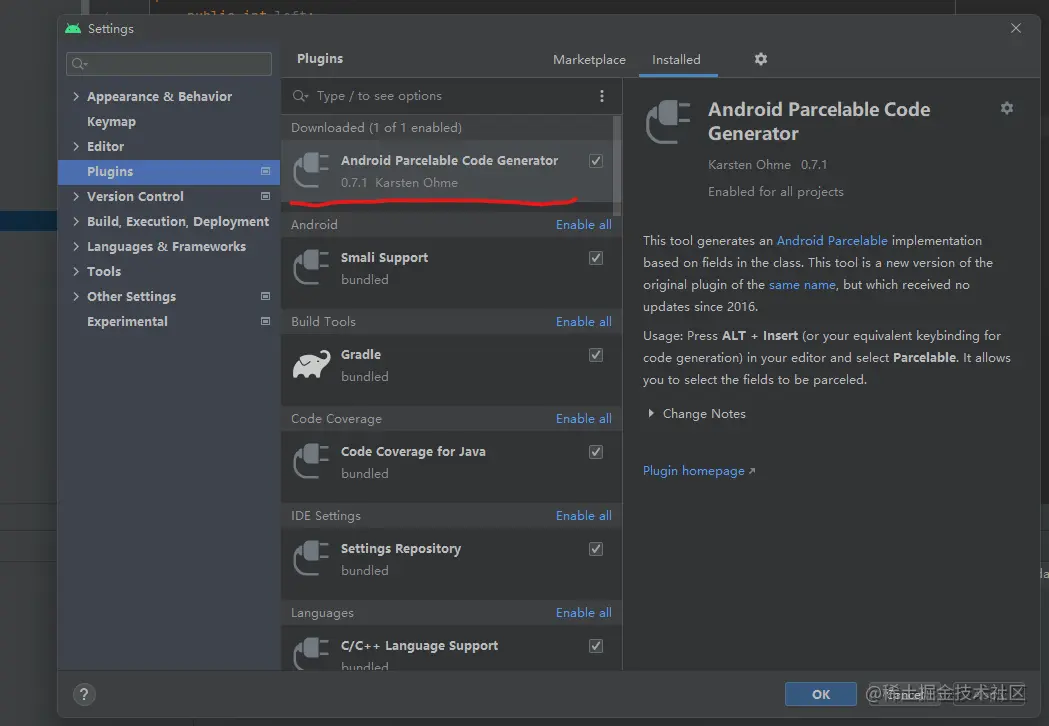Click the OK button
Viewport: 1049px width, 726px height.
820,694
